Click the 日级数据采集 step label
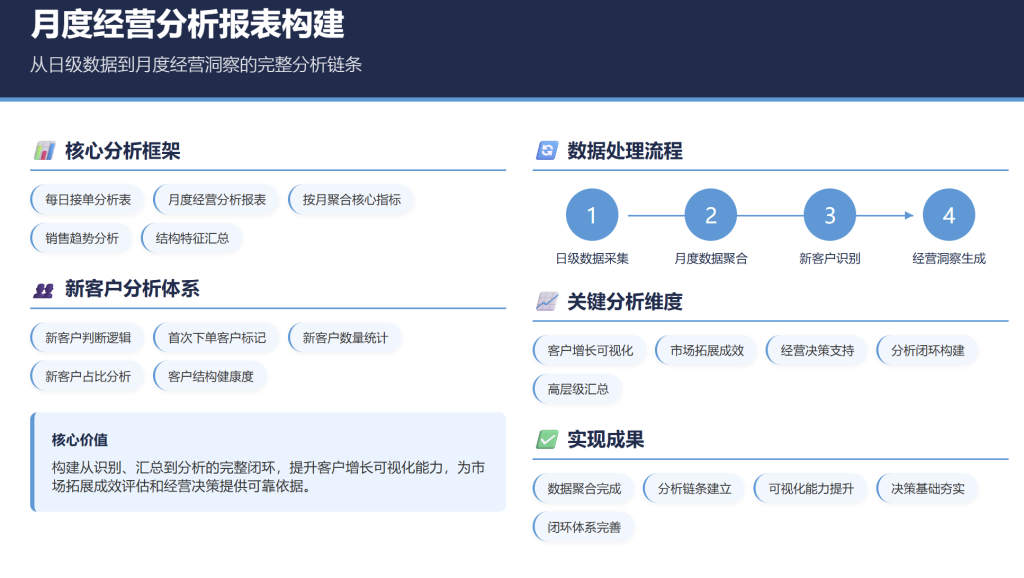 592,259
